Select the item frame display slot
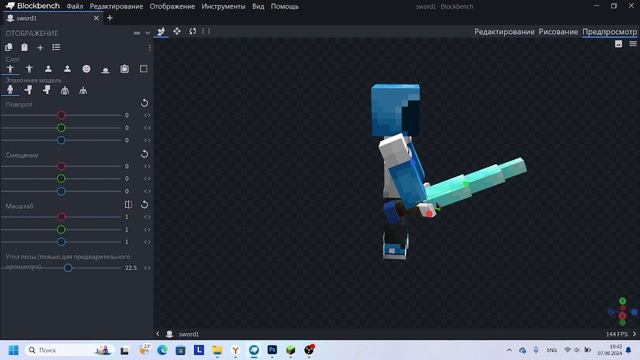Viewport: 640px width, 360px height. pos(124,69)
